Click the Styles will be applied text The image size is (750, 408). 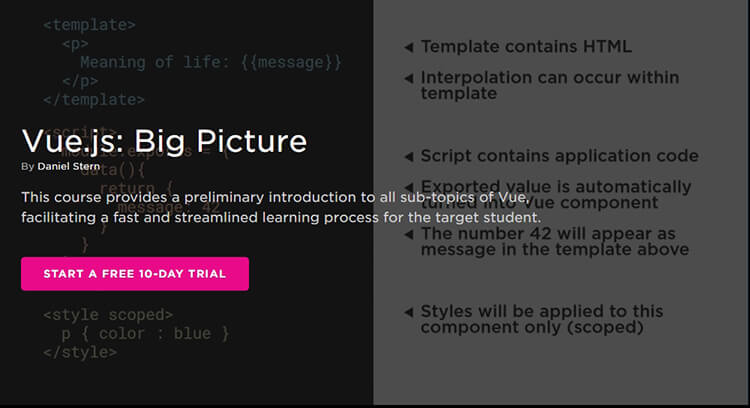coord(542,319)
